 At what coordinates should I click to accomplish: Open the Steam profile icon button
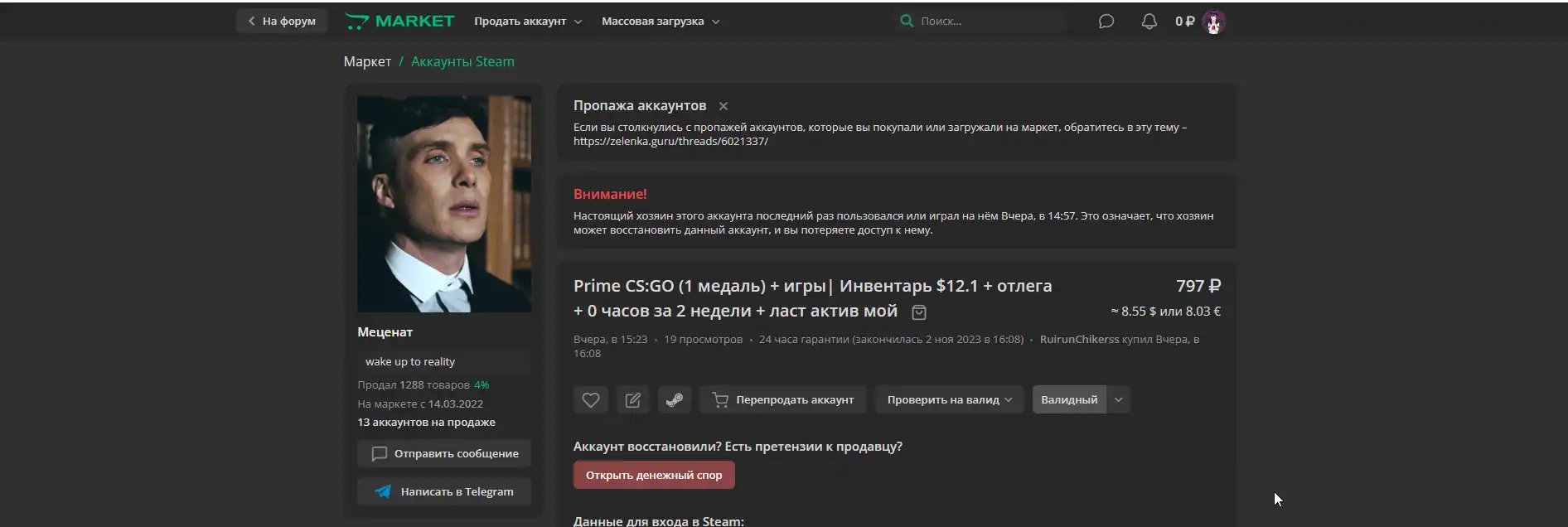675,400
